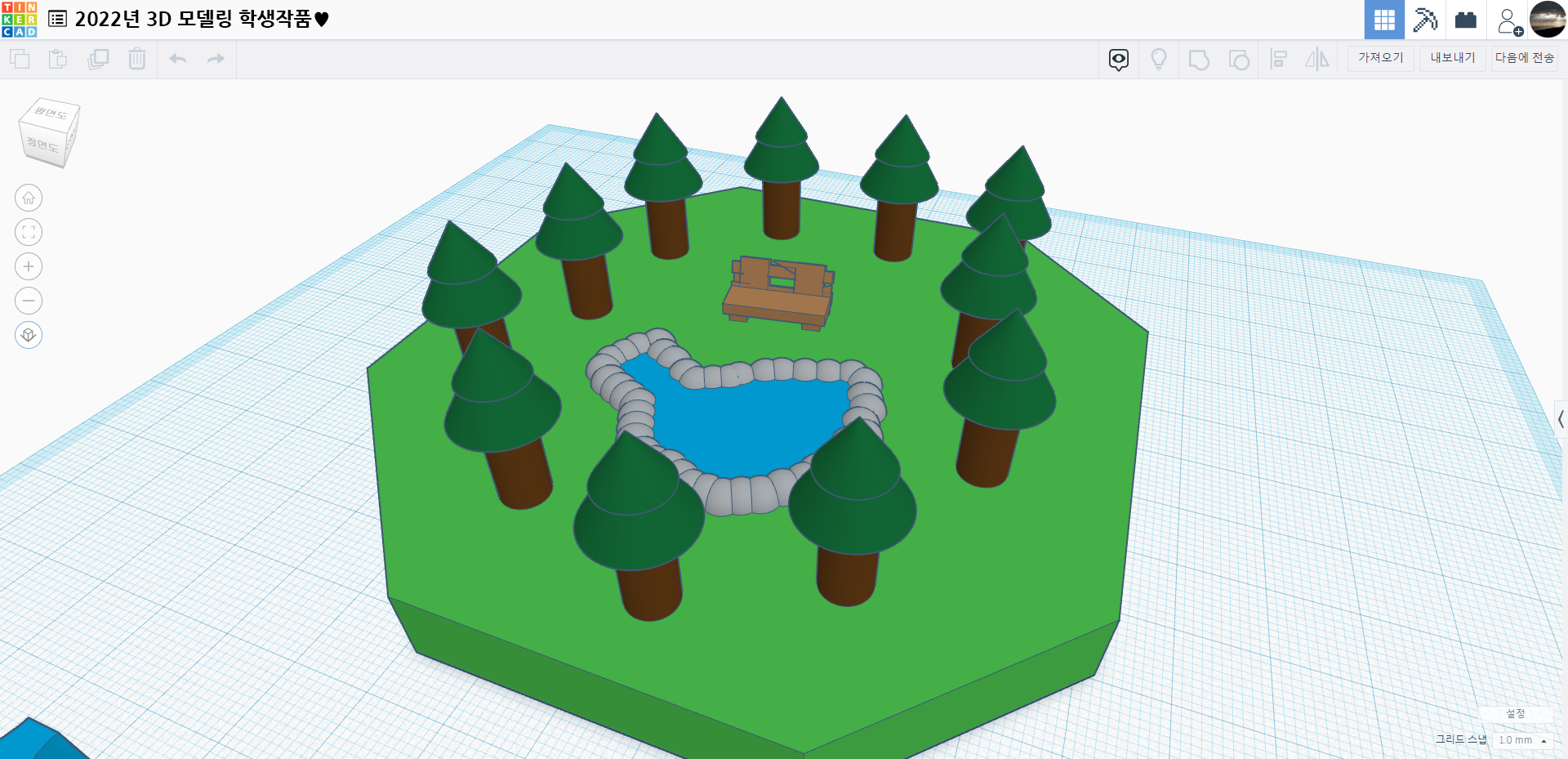The width and height of the screenshot is (1568, 759).
Task: Click the Align tool icon
Action: [x=1279, y=59]
